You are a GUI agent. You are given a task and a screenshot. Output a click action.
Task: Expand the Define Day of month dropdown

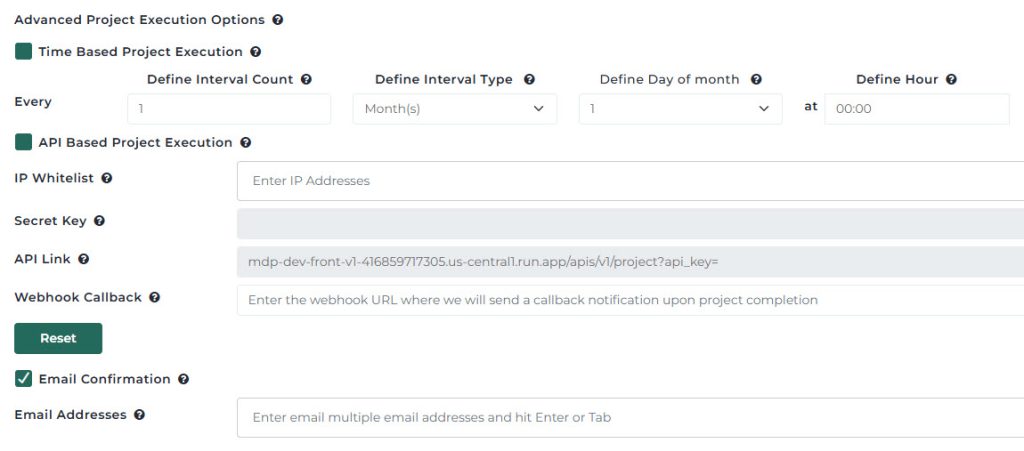[x=680, y=109]
